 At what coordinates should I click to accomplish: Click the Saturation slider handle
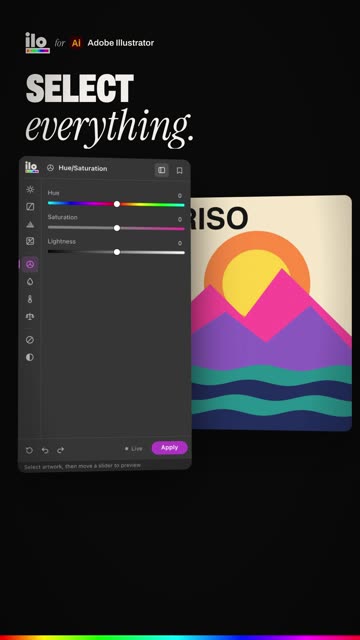click(x=117, y=228)
